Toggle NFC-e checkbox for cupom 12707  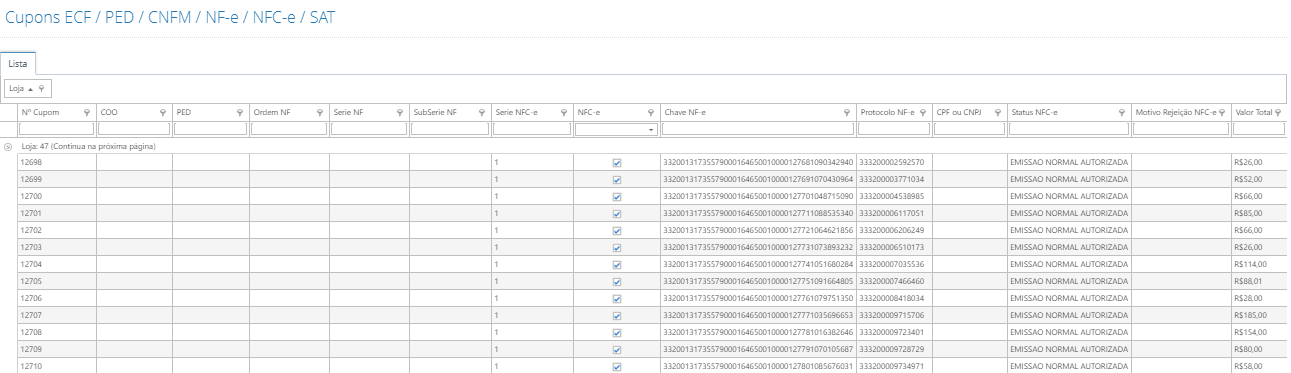(x=616, y=316)
